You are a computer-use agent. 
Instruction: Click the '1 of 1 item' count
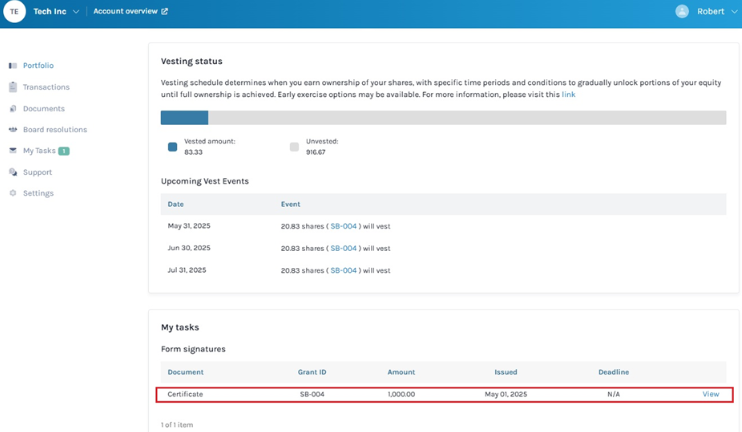(177, 424)
